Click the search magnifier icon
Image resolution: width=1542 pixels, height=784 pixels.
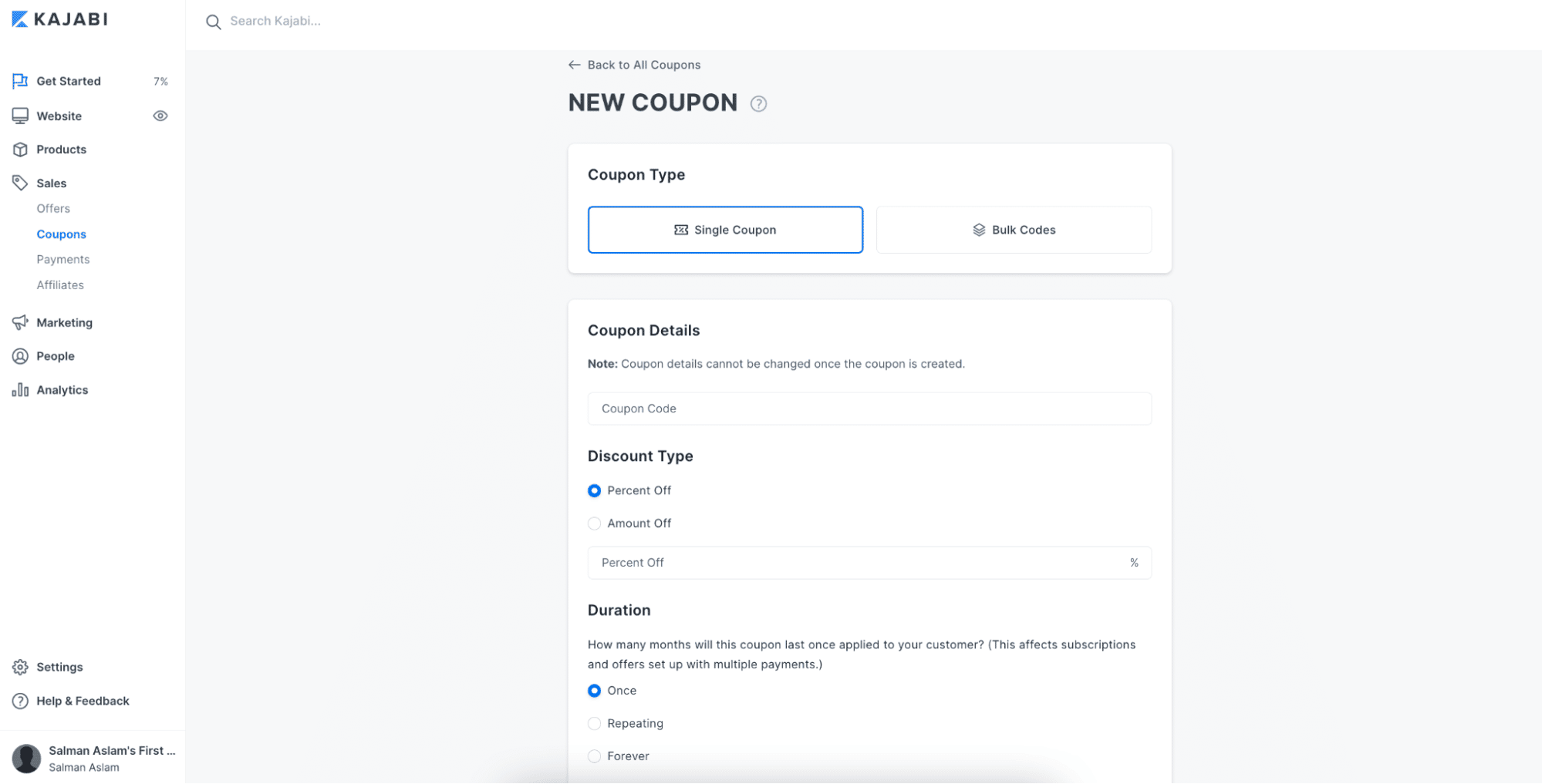[x=213, y=22]
